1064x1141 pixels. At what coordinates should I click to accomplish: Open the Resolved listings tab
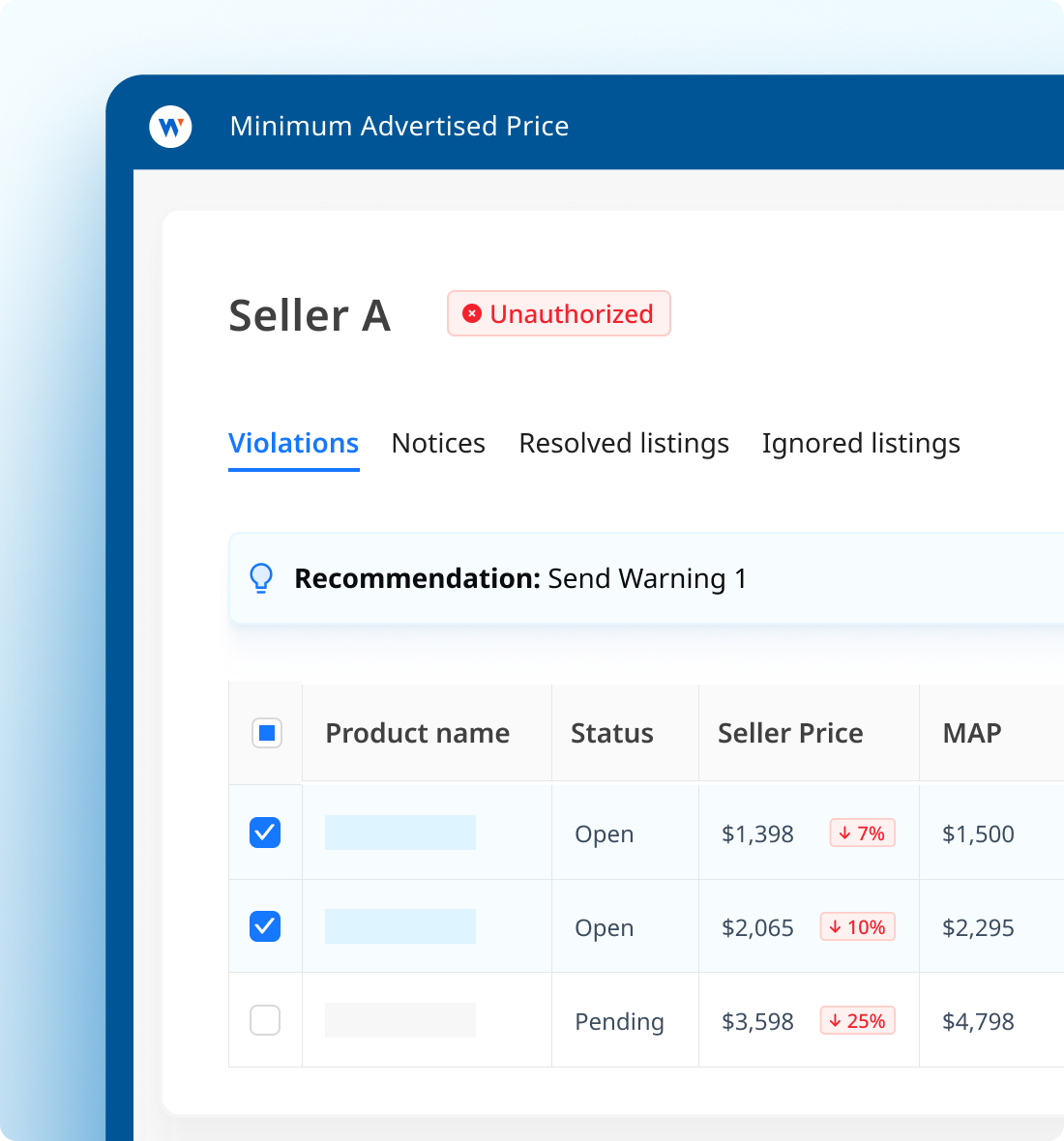click(x=624, y=443)
